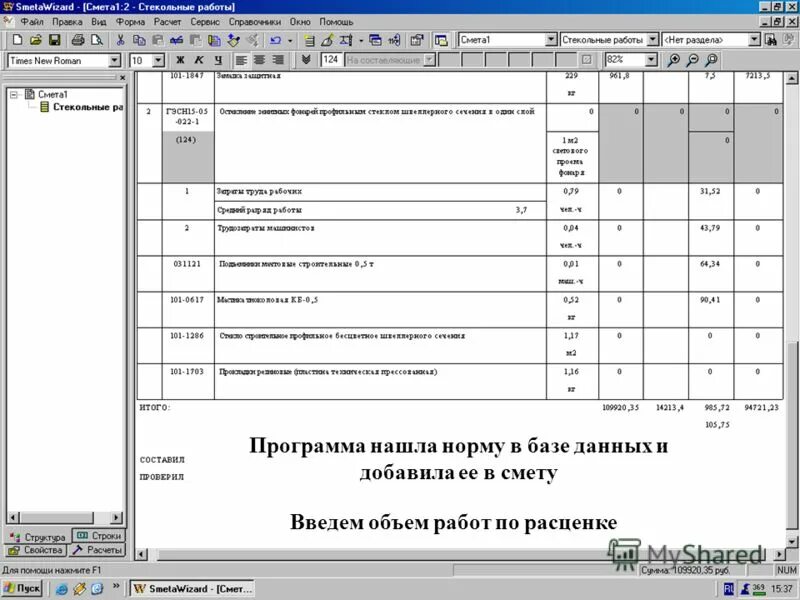
Task: Click the Undo arrow icon
Action: point(276,40)
